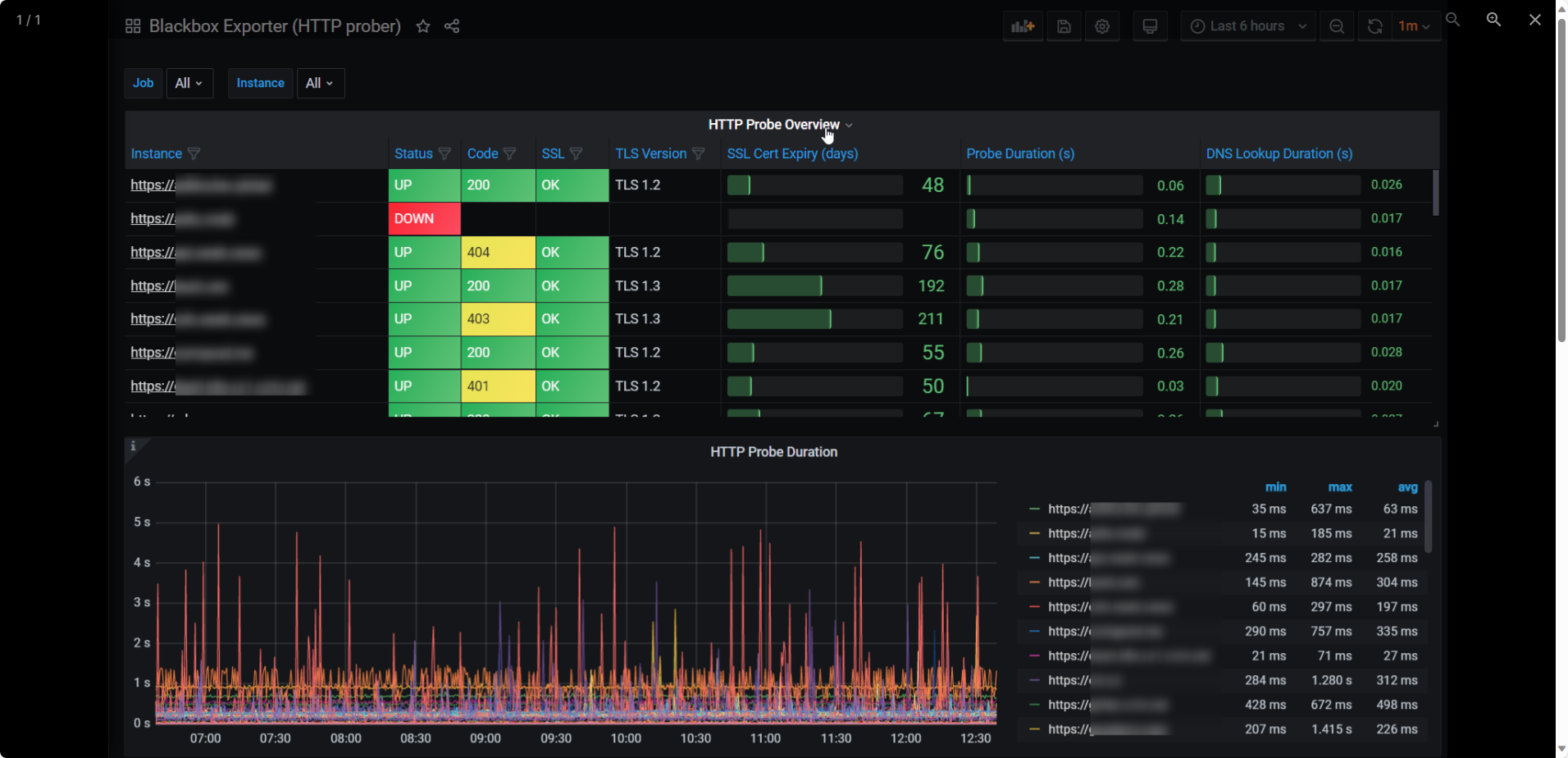The width and height of the screenshot is (1568, 758).
Task: Open the Last 6 hours time picker
Action: point(1247,26)
